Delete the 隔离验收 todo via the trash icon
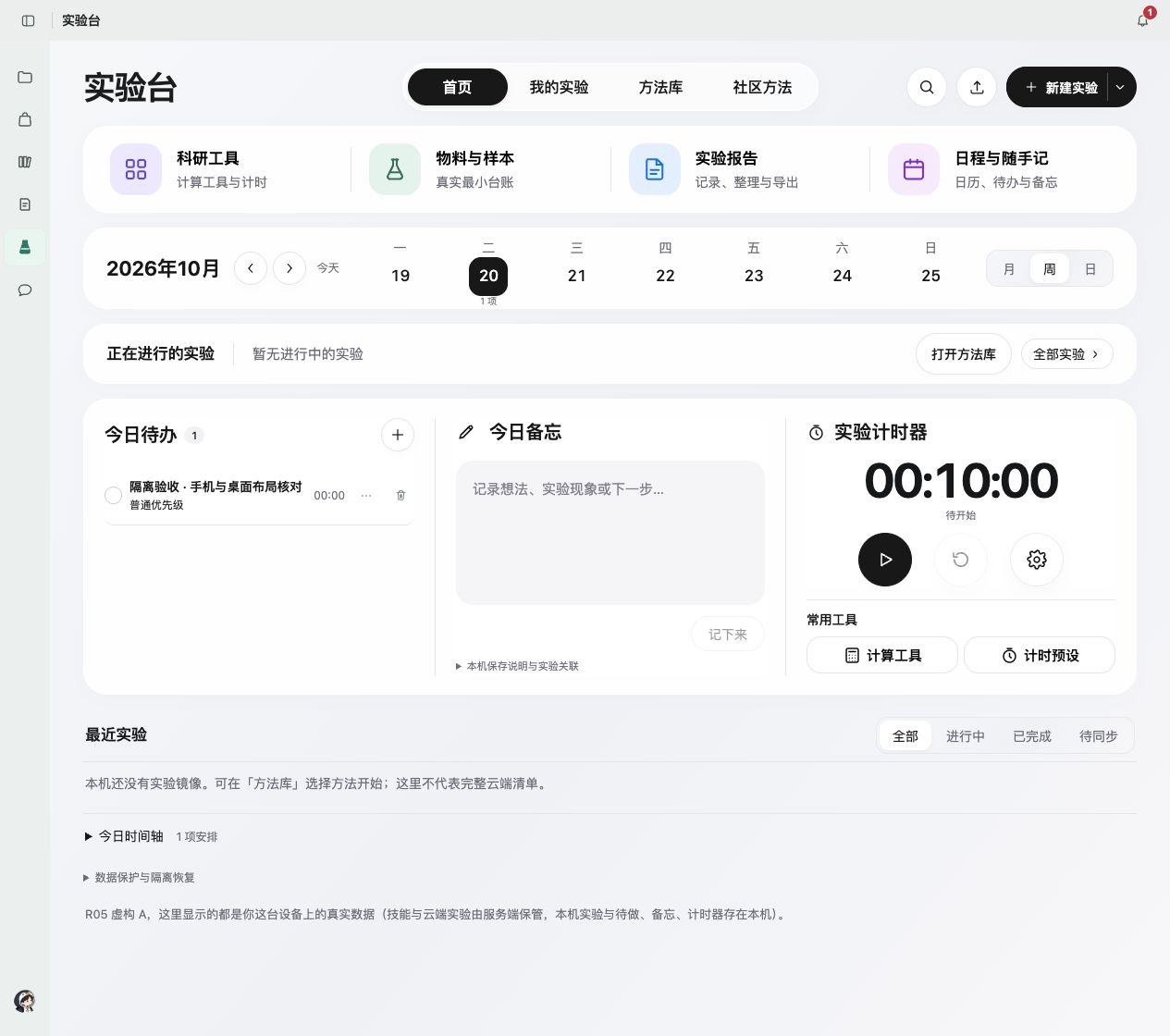 click(400, 495)
